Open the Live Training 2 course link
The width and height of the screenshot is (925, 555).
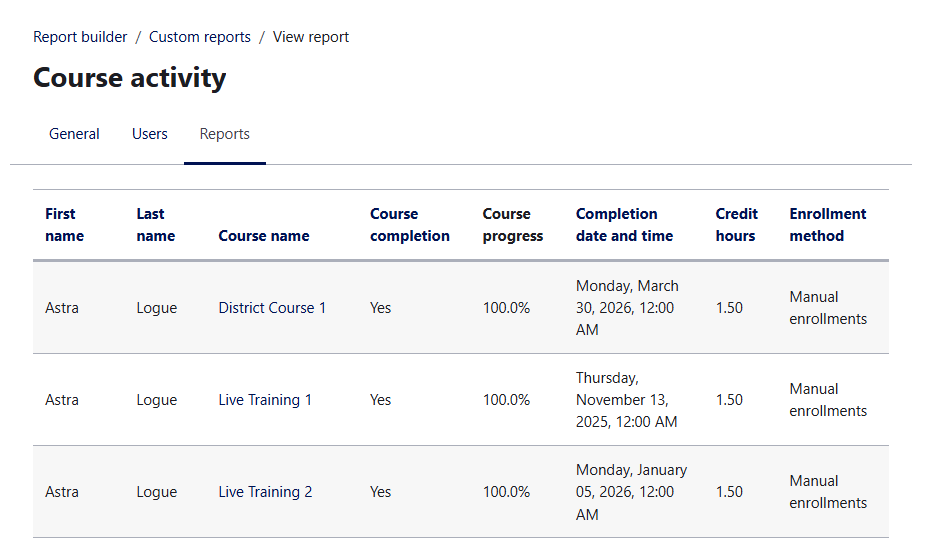[265, 492]
